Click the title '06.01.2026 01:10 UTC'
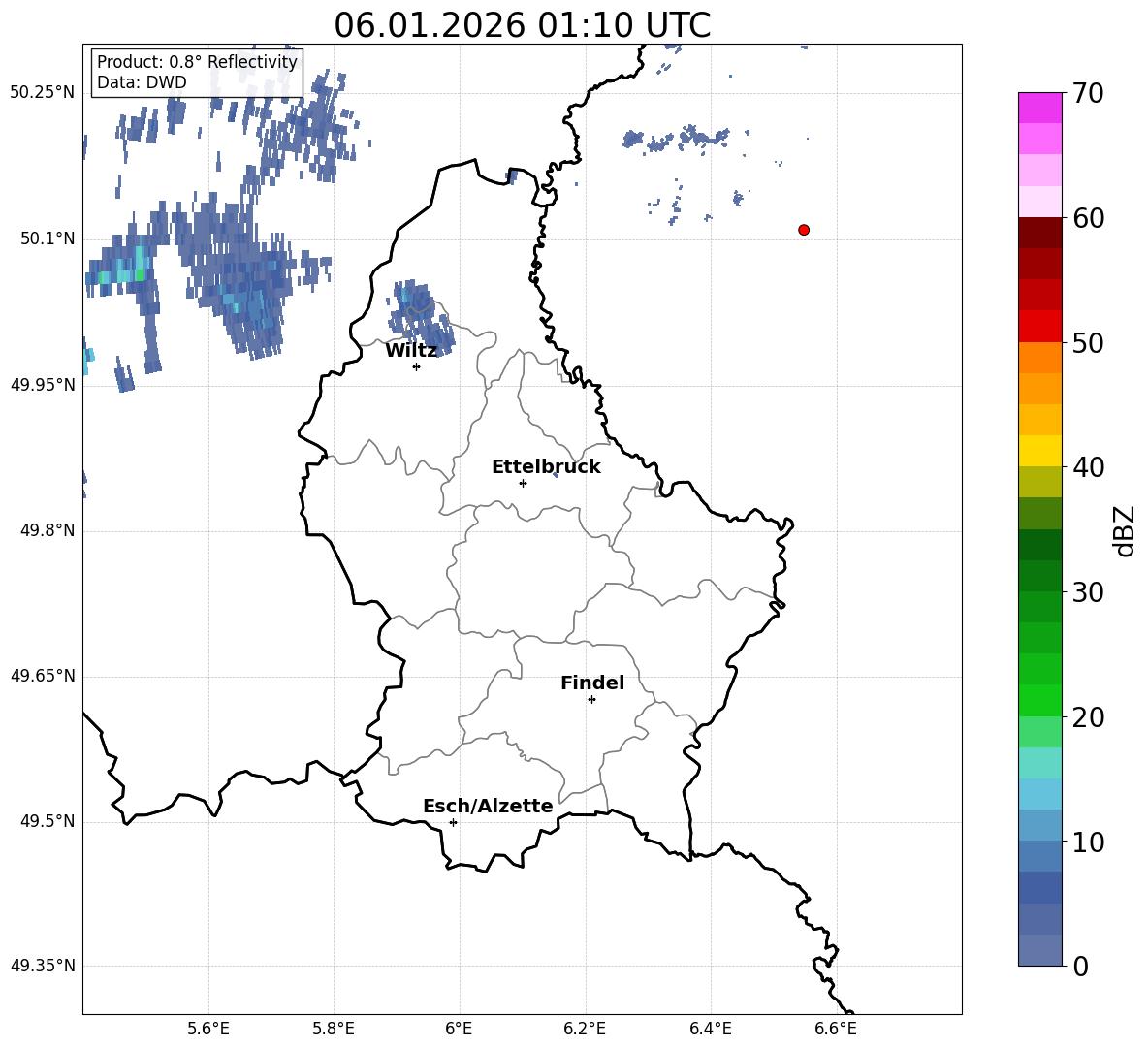Screen dimensions: 1148x1048 click(x=522, y=25)
